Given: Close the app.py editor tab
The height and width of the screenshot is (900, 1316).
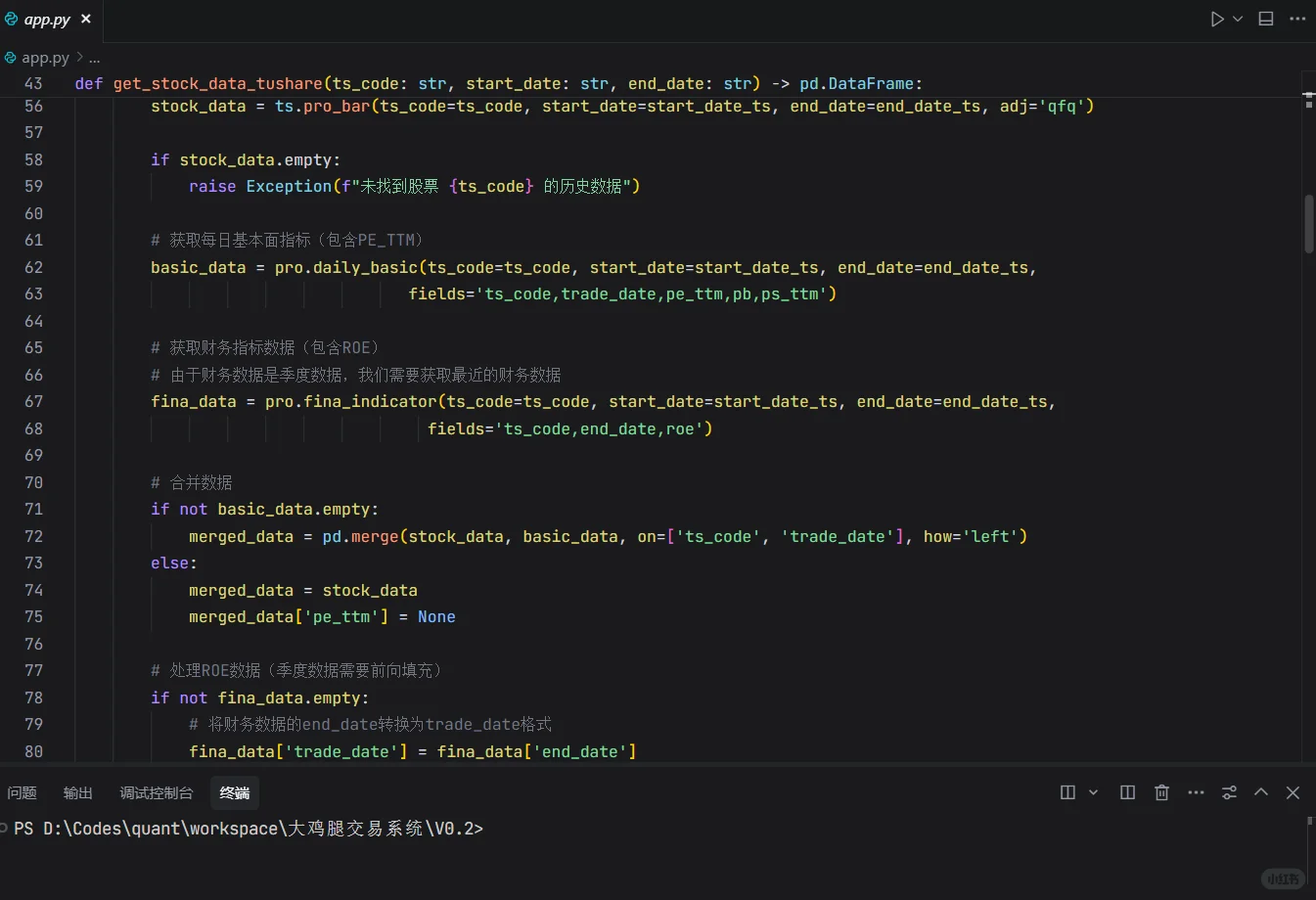Looking at the screenshot, I should click(x=86, y=19).
